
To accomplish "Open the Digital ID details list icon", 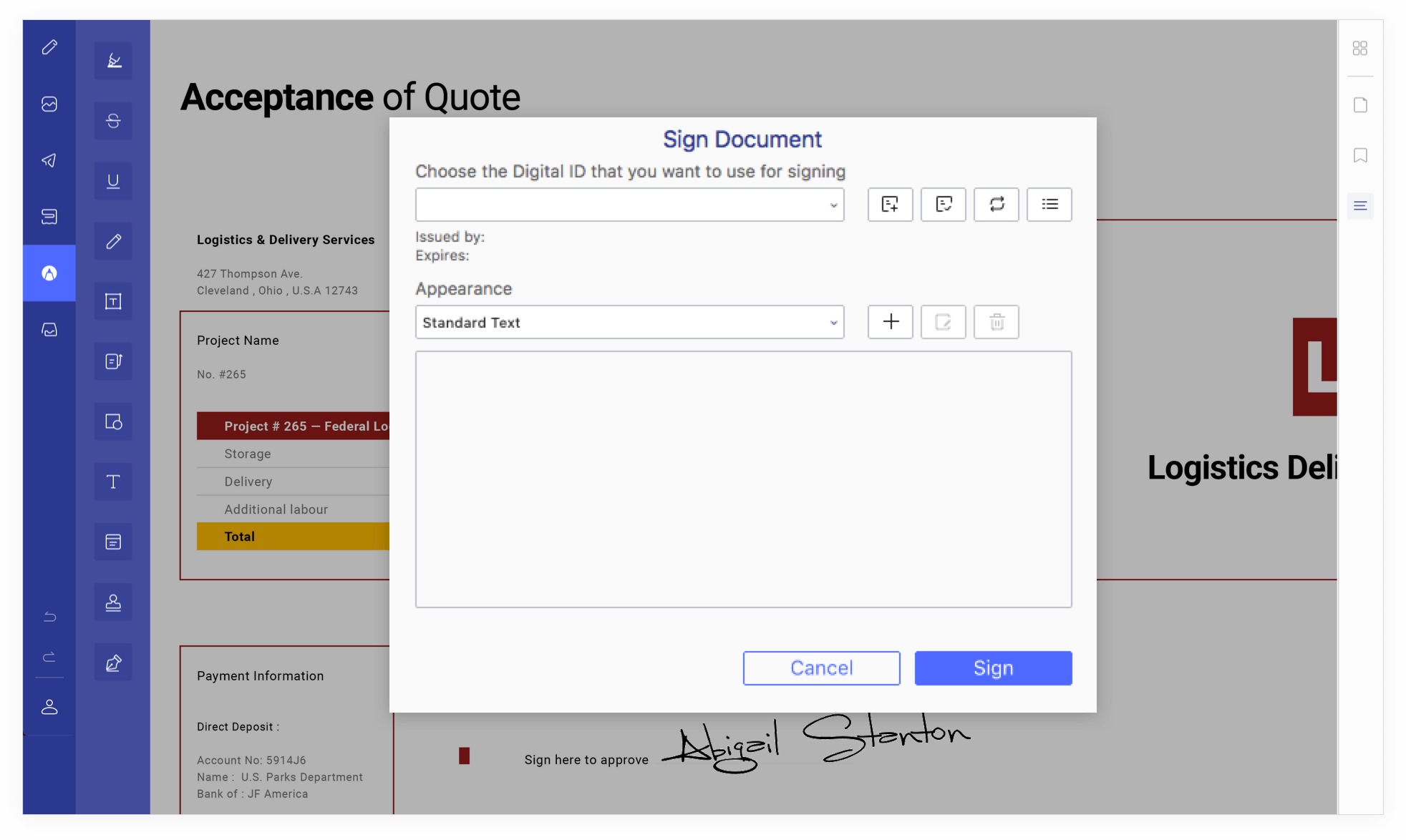I will (x=1049, y=205).
